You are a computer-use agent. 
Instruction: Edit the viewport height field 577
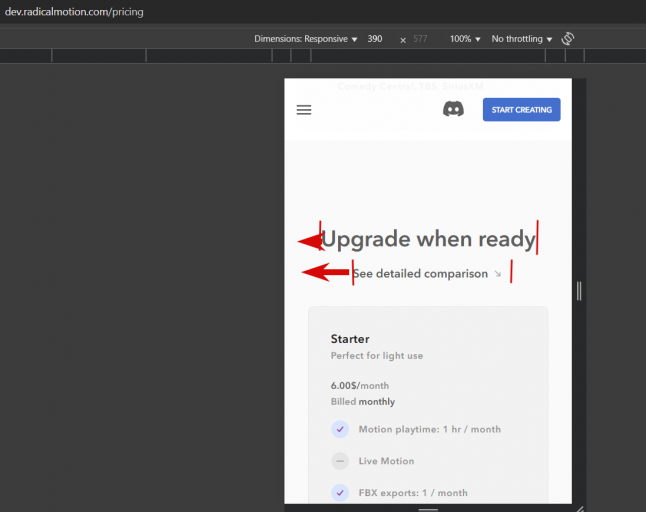coord(420,39)
